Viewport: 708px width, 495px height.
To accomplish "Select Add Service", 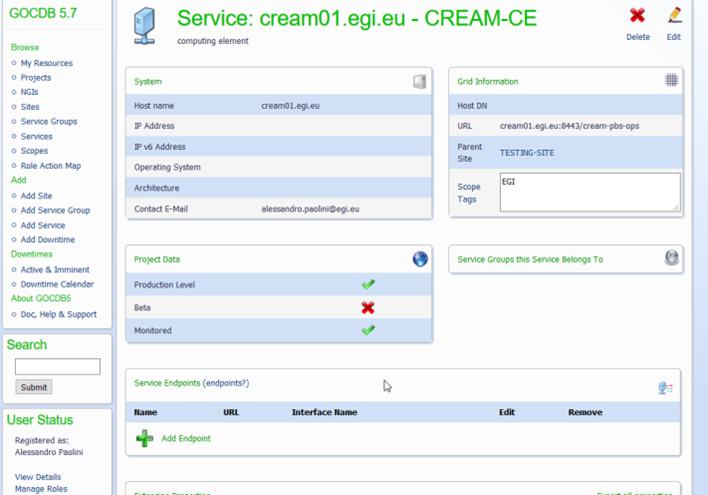I will [x=43, y=225].
